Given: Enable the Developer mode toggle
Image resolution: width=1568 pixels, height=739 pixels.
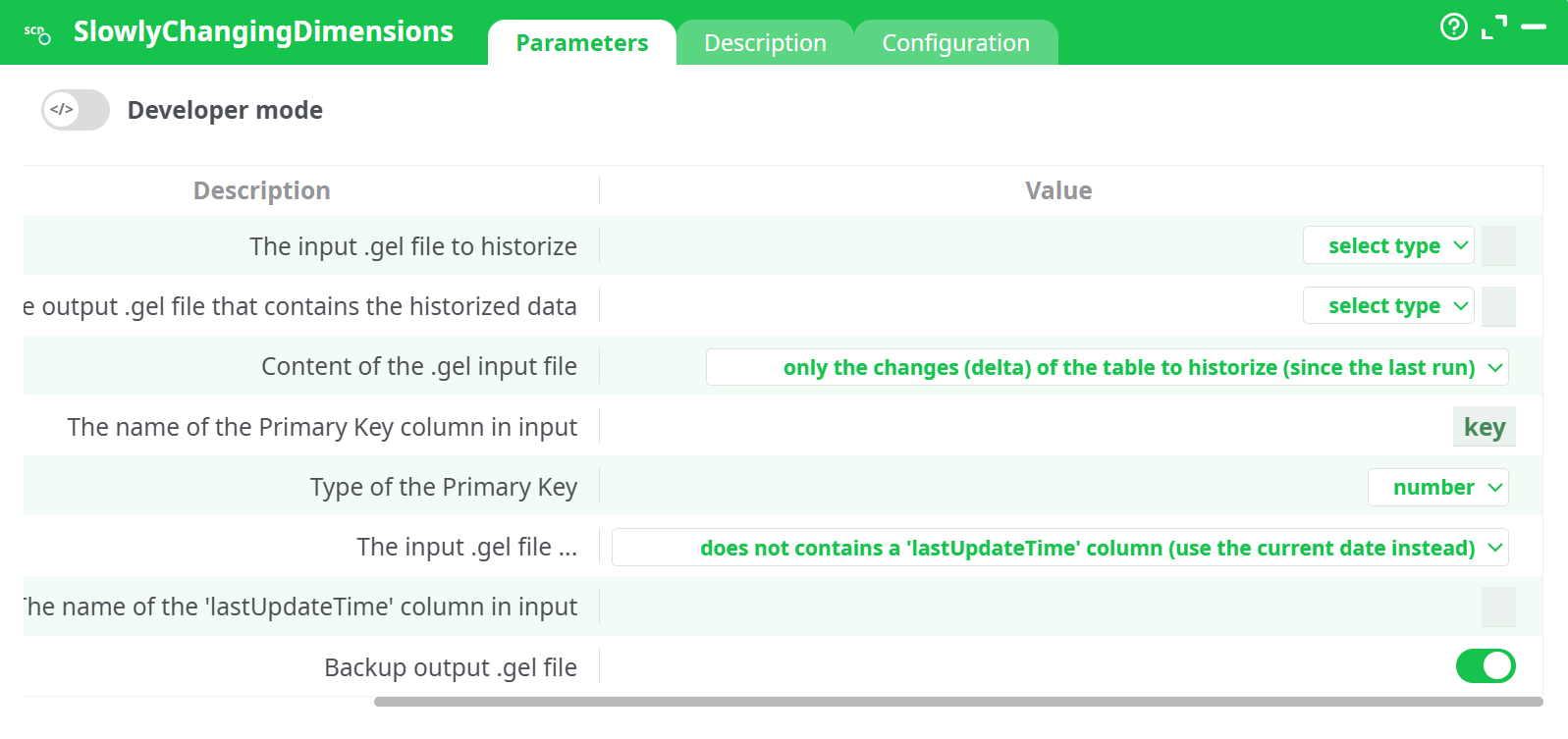Looking at the screenshot, I should tap(75, 110).
